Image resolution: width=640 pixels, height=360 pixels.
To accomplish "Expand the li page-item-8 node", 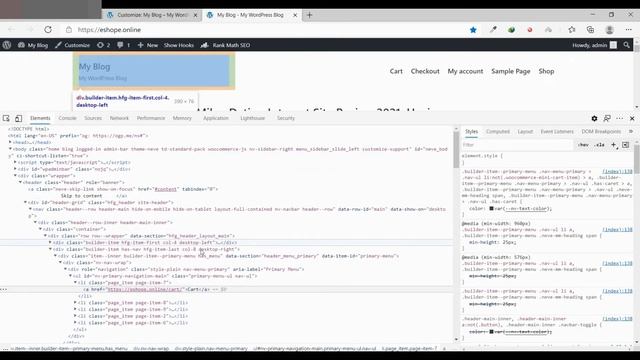I will pyautogui.click(x=75, y=303).
